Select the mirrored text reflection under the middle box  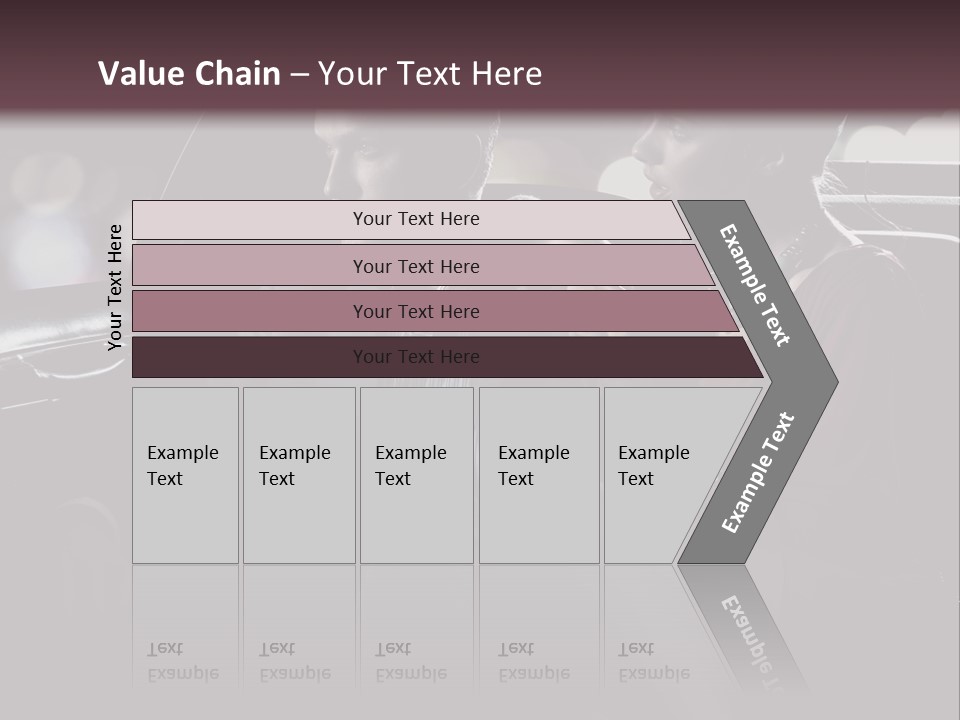[411, 662]
